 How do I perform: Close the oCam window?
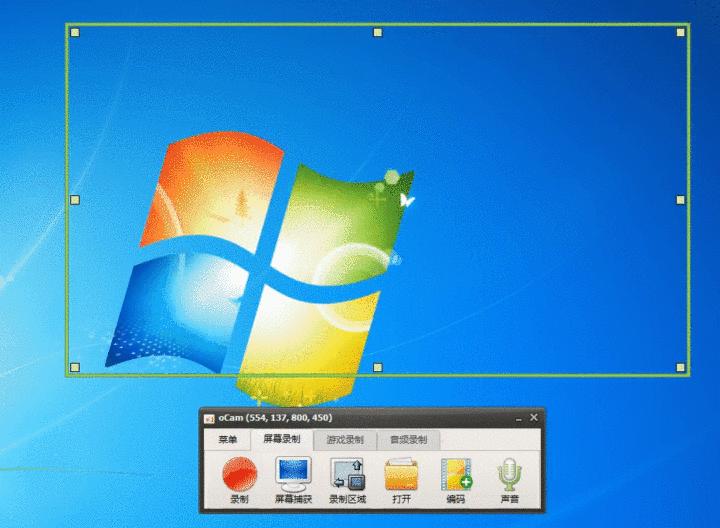pos(534,417)
